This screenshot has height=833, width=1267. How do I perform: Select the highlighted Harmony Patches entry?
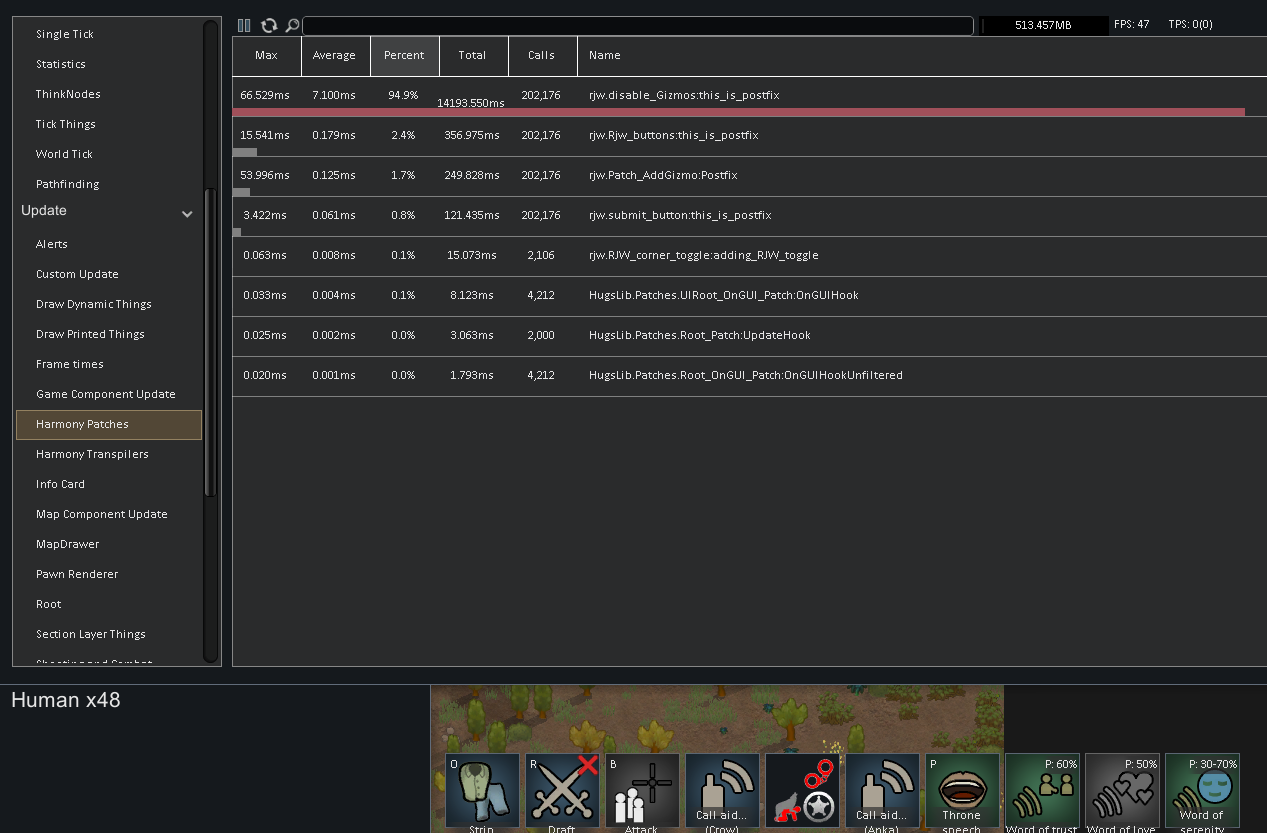pyautogui.click(x=109, y=424)
